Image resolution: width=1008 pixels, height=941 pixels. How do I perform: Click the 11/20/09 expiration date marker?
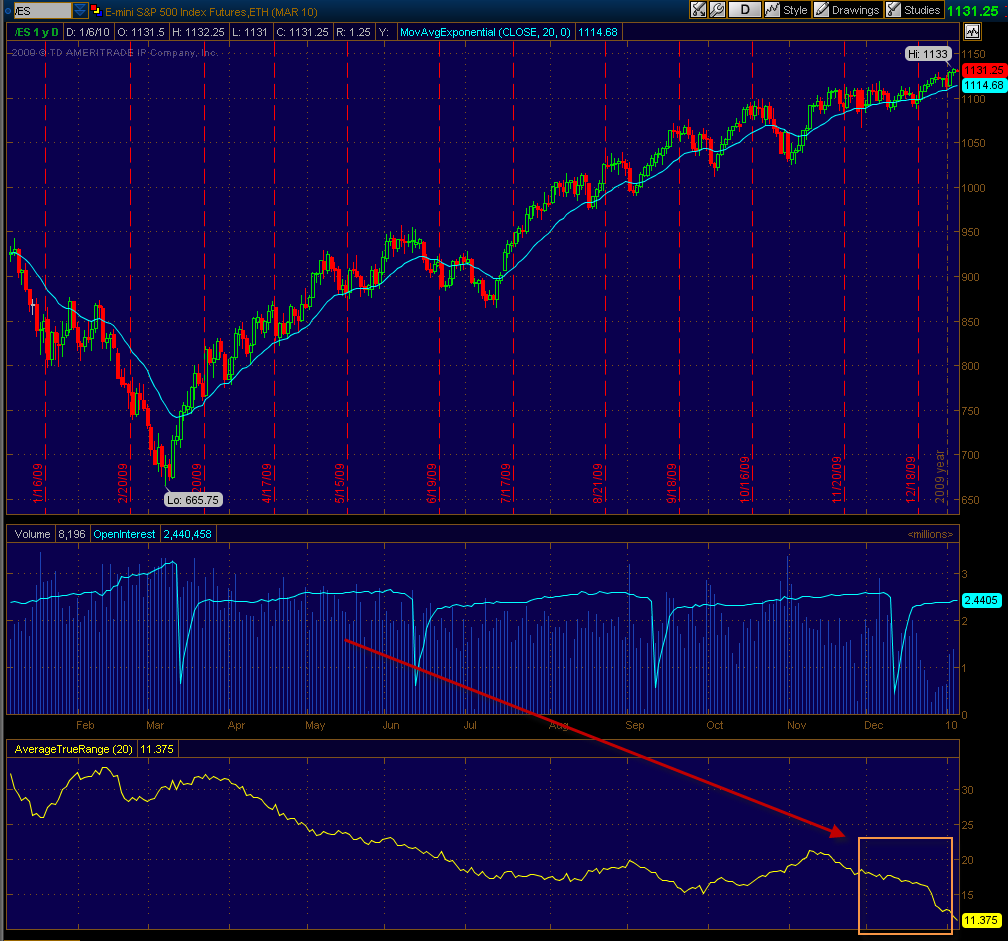836,480
